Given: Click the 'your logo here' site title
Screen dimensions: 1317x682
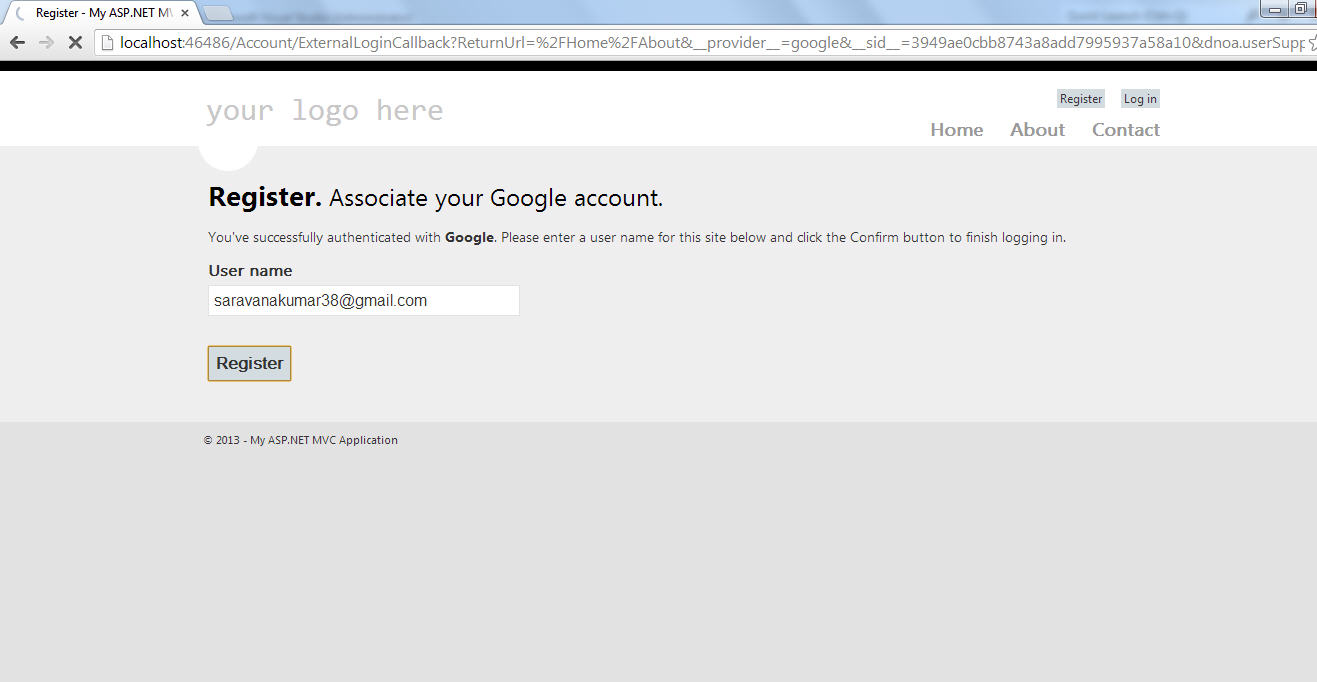Looking at the screenshot, I should tap(324, 110).
